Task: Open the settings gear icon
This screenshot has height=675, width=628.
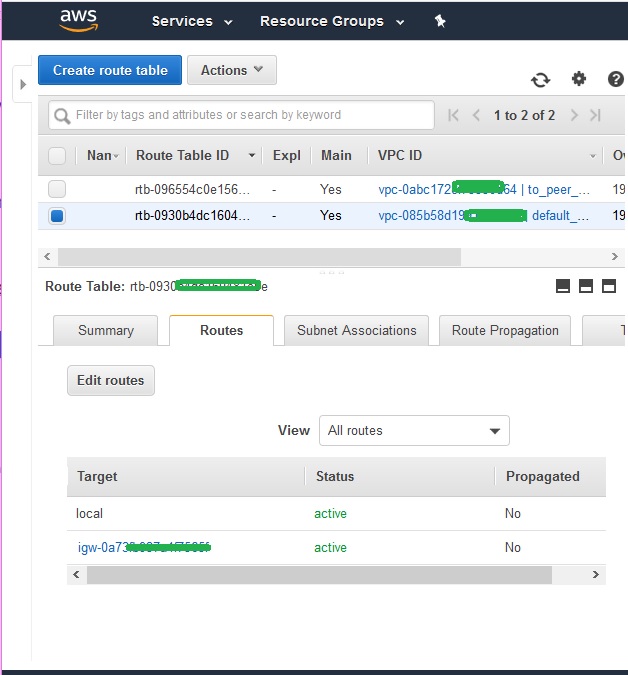Action: click(x=579, y=79)
